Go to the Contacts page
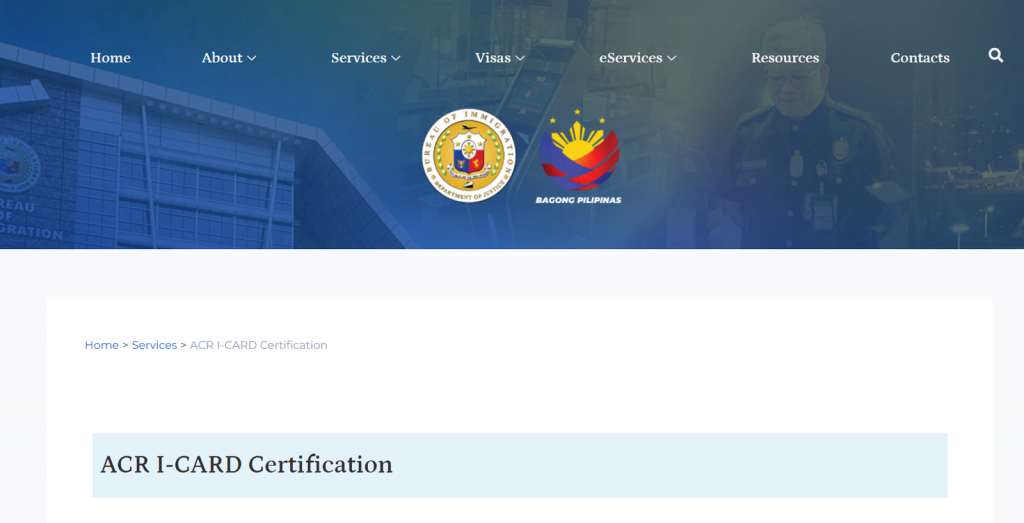Screen dimensions: 1024x523 (x=920, y=58)
